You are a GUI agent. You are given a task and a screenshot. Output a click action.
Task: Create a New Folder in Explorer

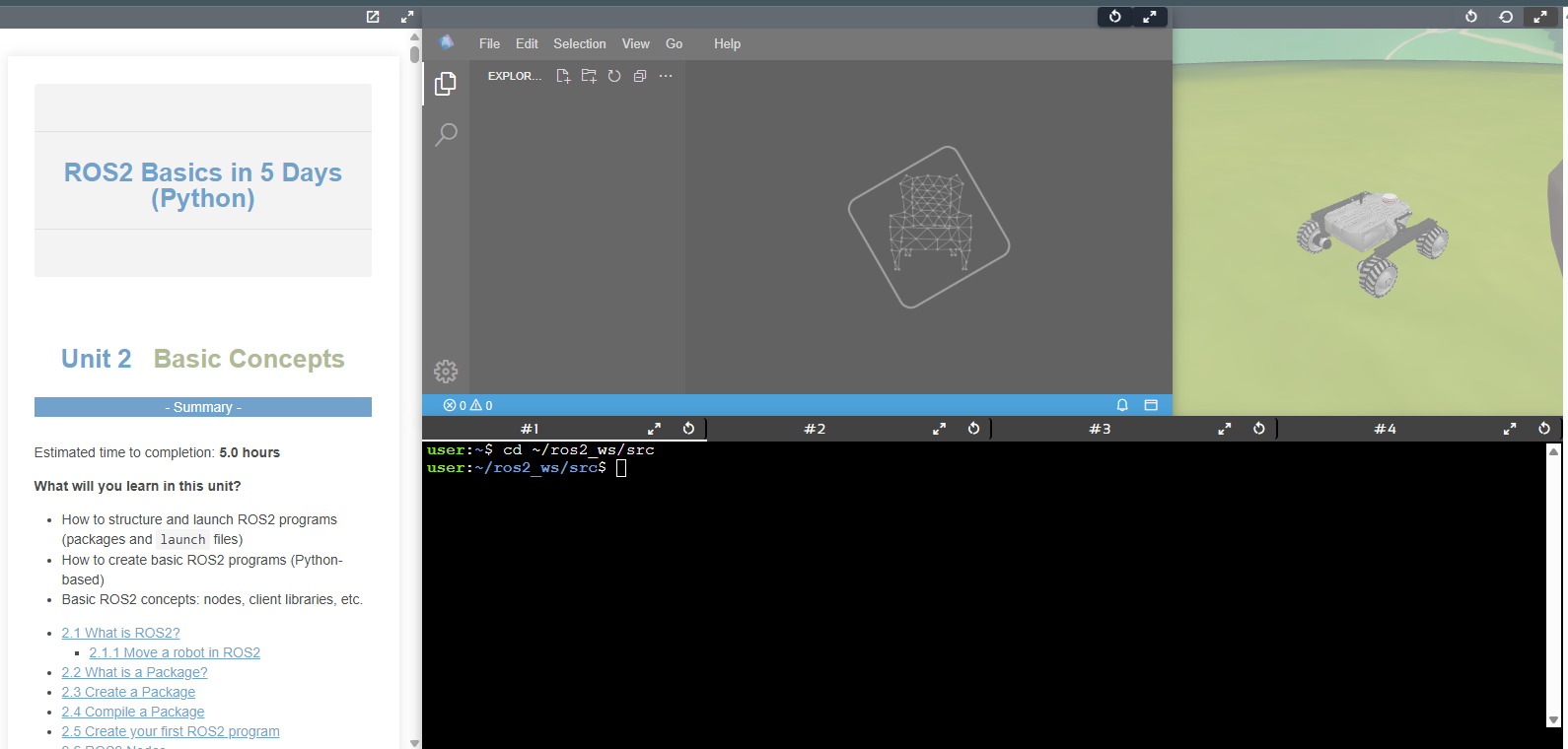tap(589, 76)
